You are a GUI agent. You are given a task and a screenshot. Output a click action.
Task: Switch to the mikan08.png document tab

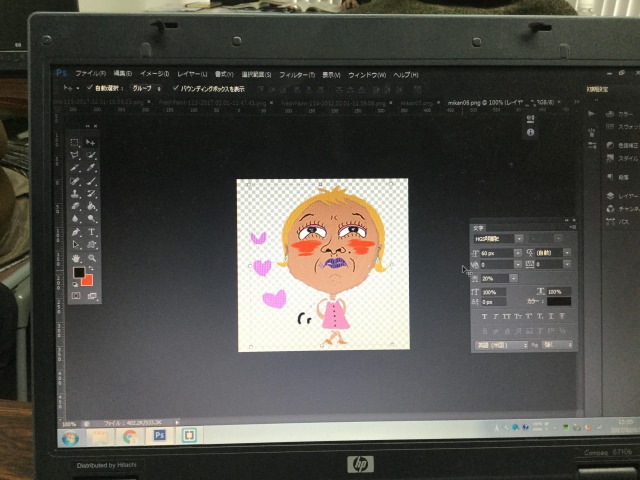(472, 104)
